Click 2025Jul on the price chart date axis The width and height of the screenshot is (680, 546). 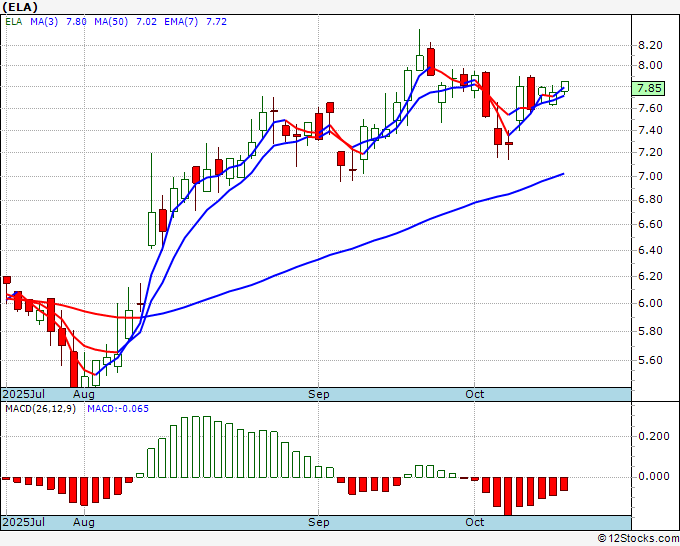(x=24, y=394)
